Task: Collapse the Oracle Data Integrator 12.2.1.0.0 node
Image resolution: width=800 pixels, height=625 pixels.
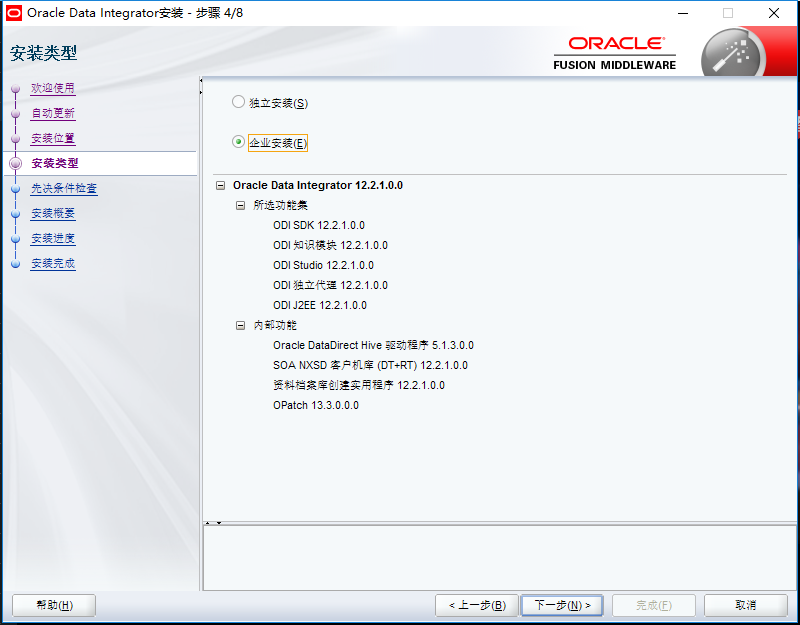Action: point(220,185)
